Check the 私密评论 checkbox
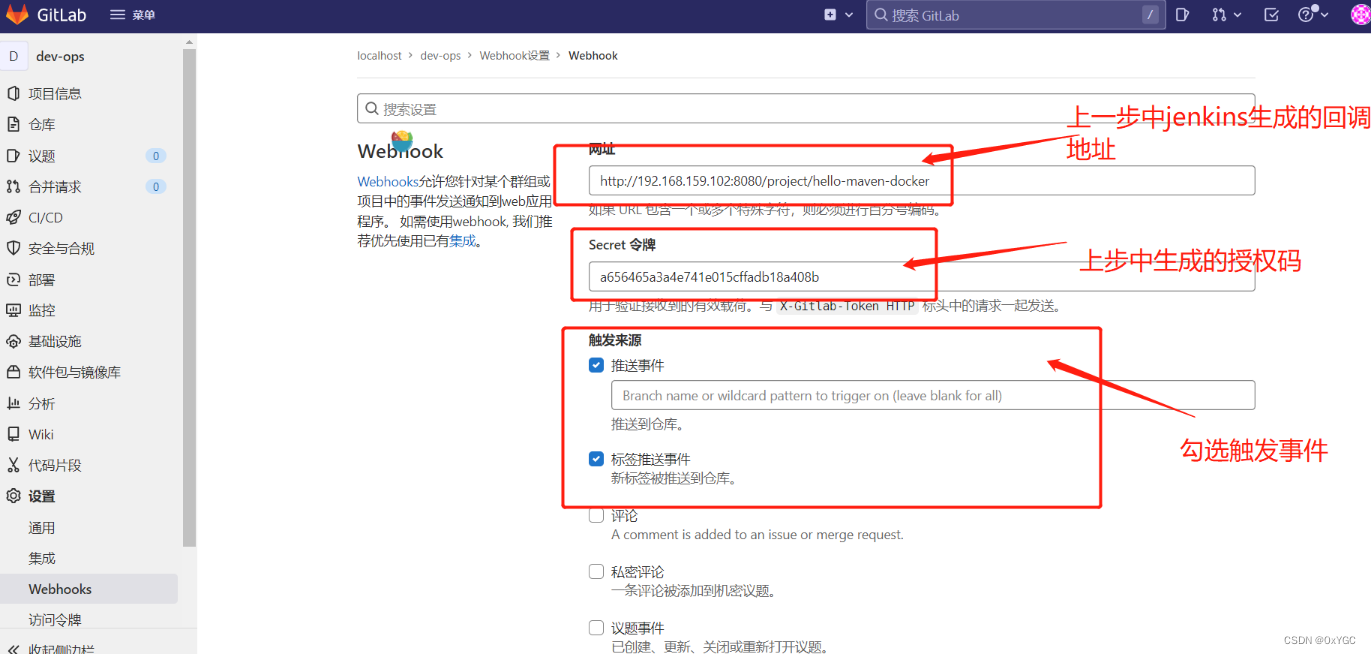 point(596,572)
